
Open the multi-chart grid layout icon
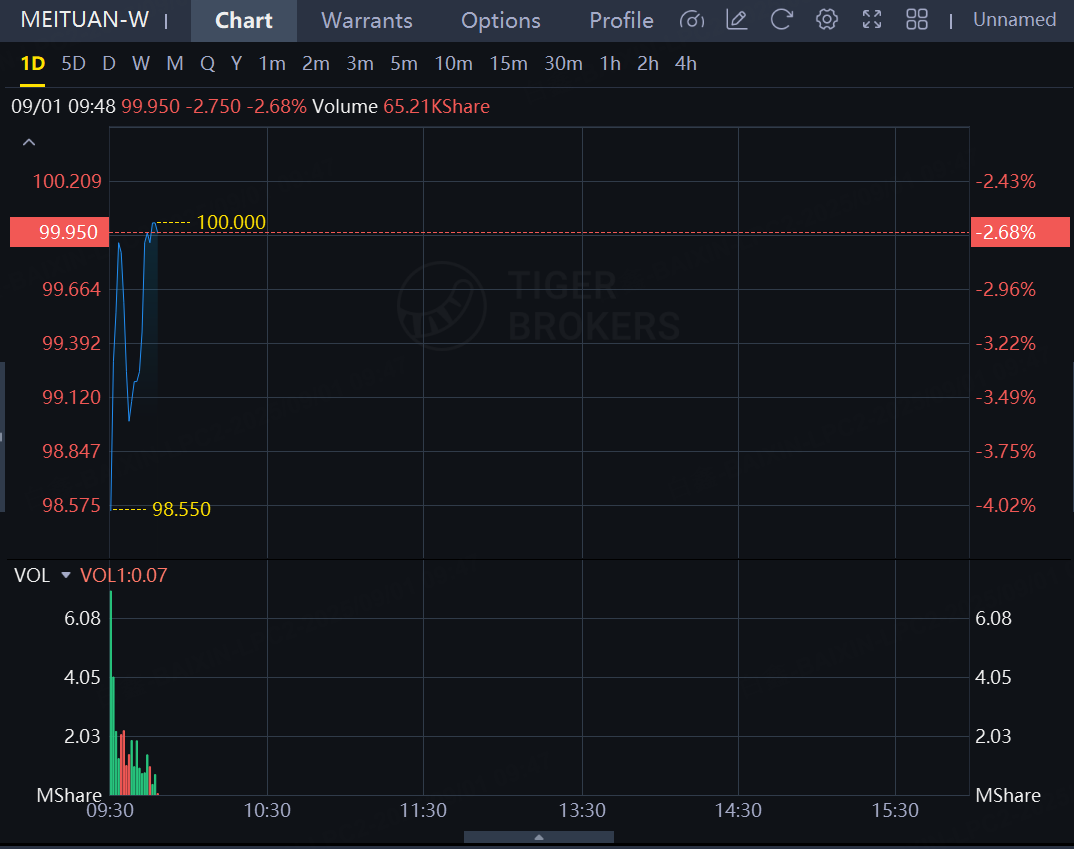point(916,20)
